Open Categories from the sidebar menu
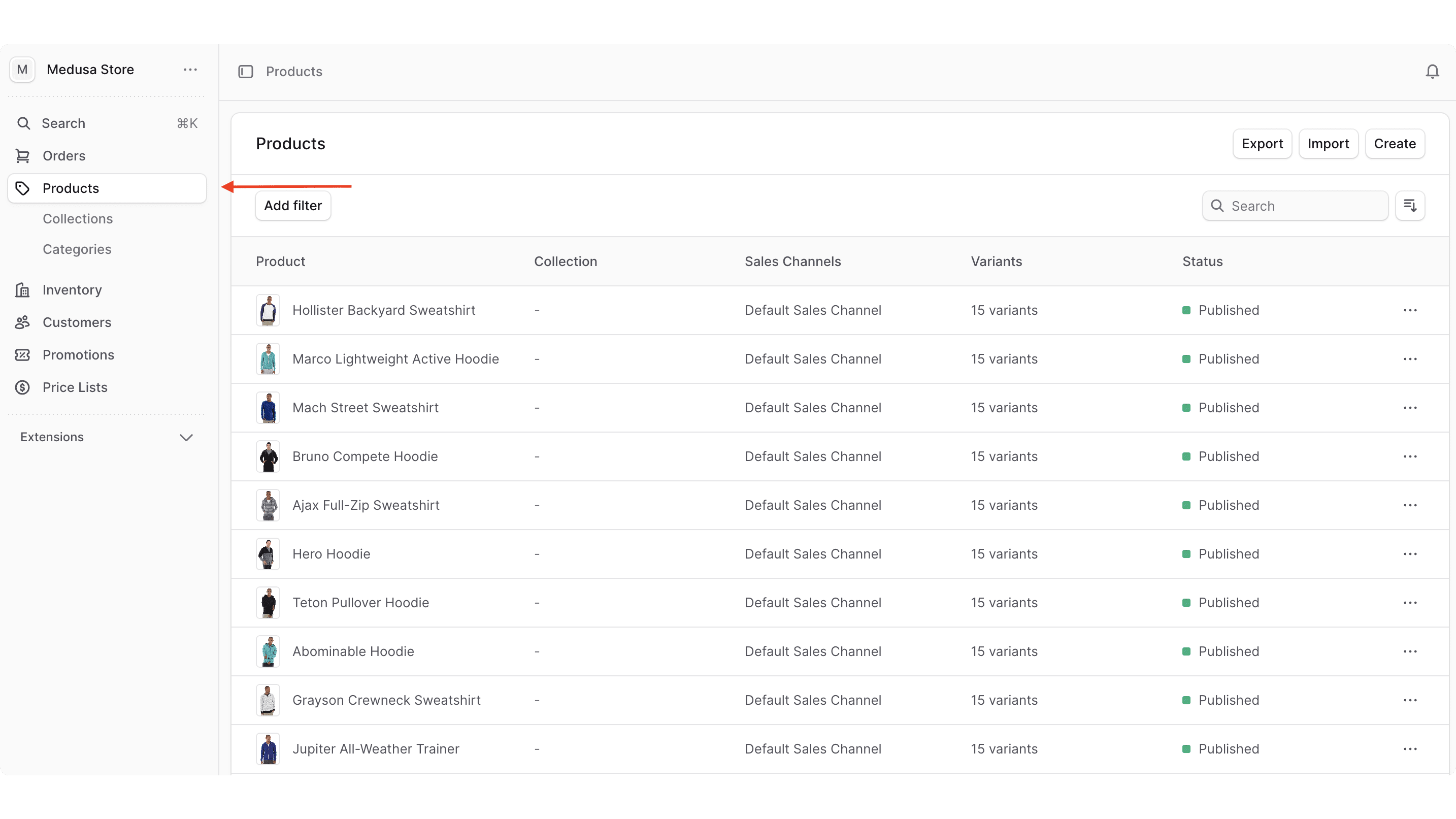Viewport: 1456px width, 819px height. click(x=77, y=249)
